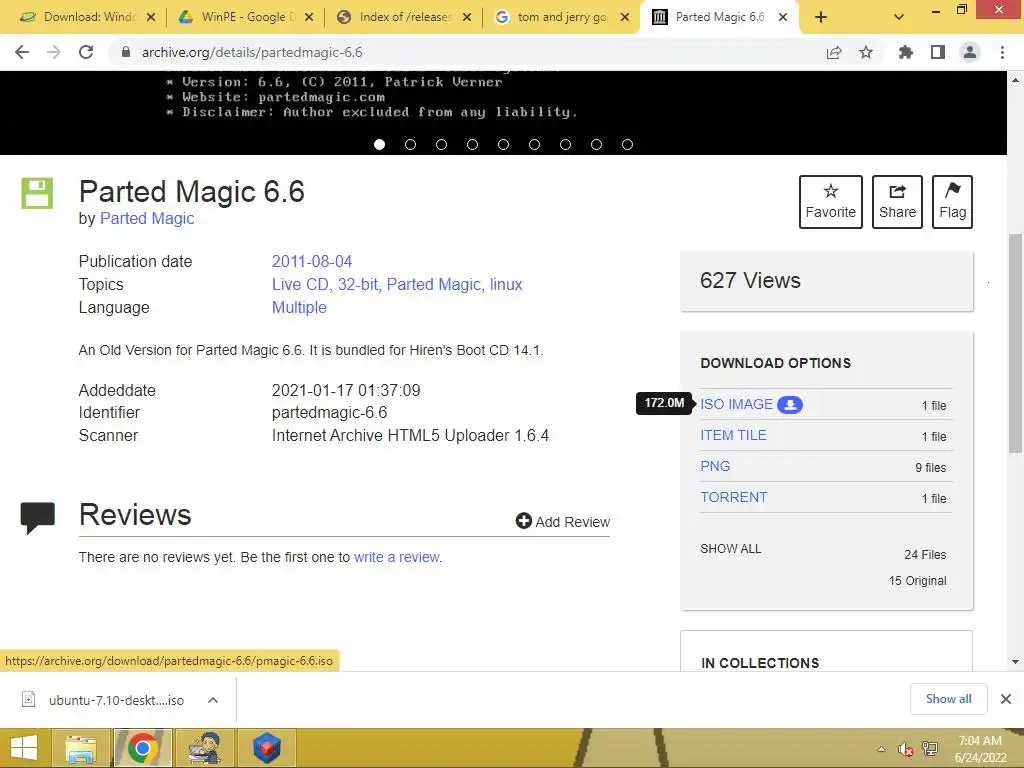Switch to the Index of /releases tab
This screenshot has height=768, width=1024.
(x=396, y=17)
